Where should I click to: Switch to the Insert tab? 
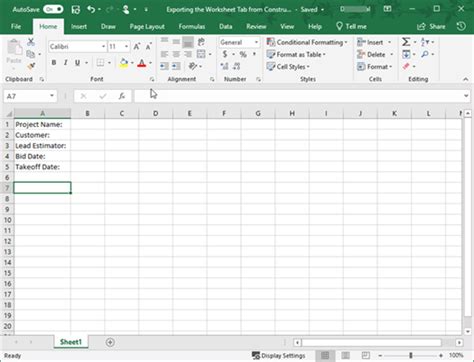point(79,26)
